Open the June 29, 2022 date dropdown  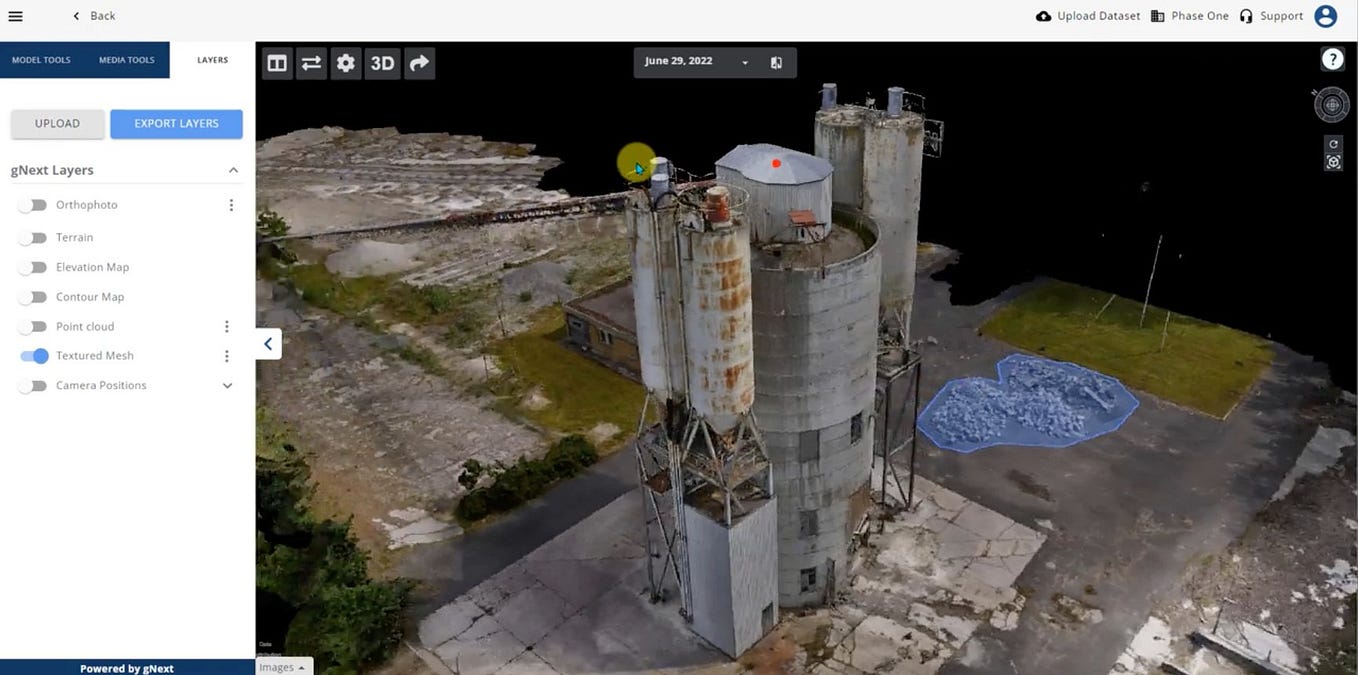(744, 61)
